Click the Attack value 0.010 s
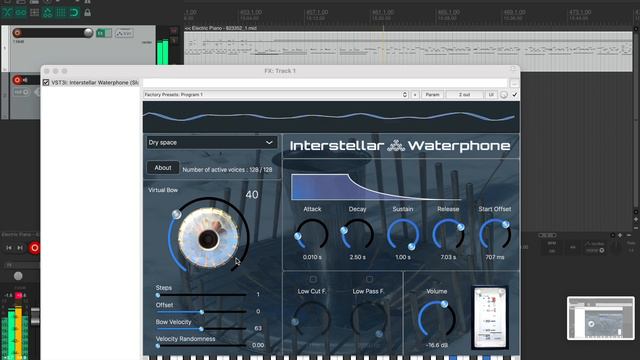 312,257
